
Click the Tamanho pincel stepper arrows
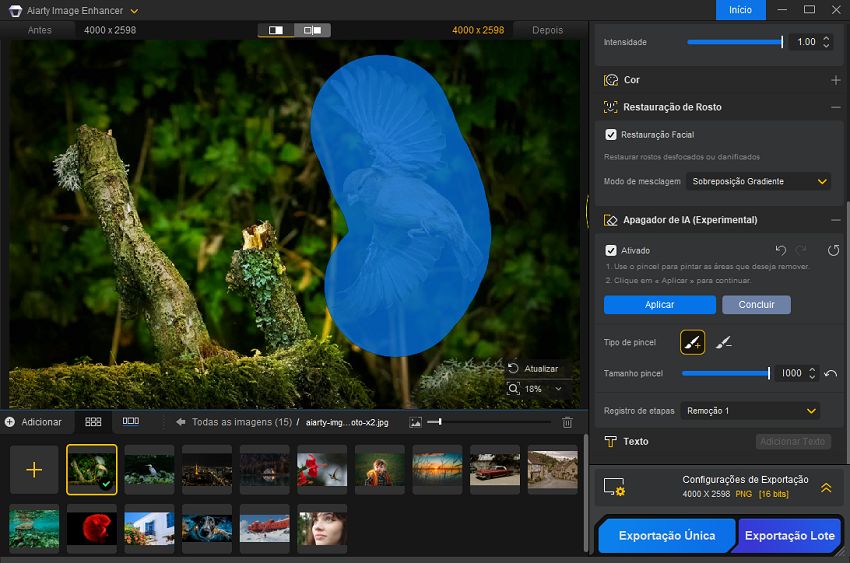pos(812,373)
